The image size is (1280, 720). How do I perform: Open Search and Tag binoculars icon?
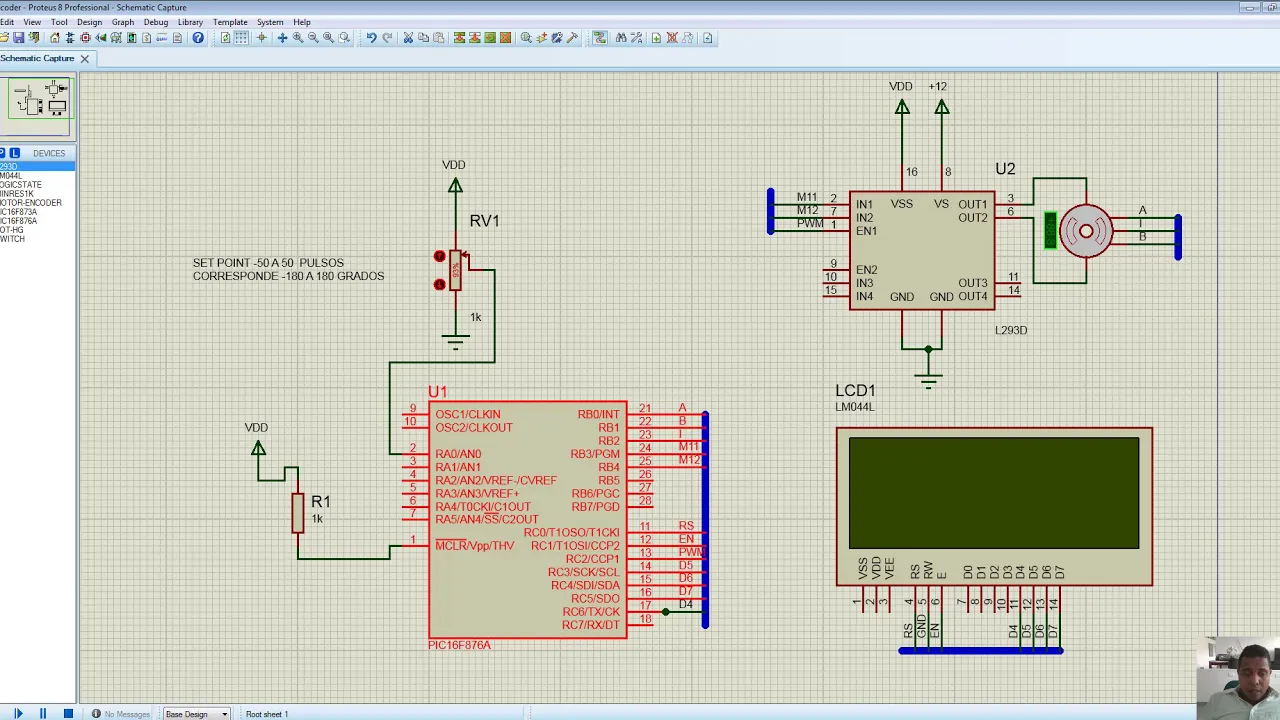click(621, 38)
